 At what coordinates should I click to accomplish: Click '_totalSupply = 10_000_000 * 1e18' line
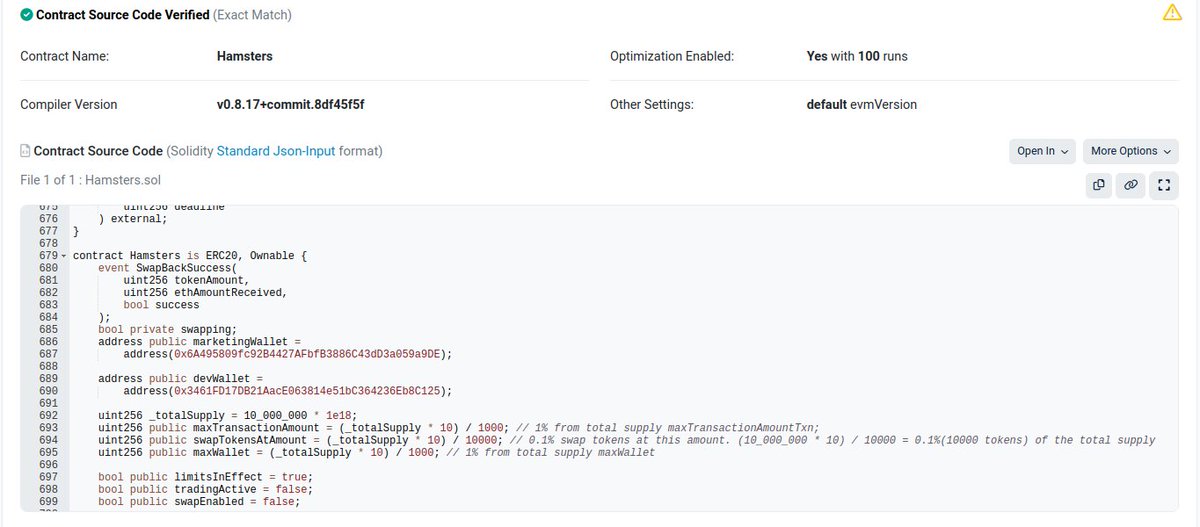click(x=228, y=416)
